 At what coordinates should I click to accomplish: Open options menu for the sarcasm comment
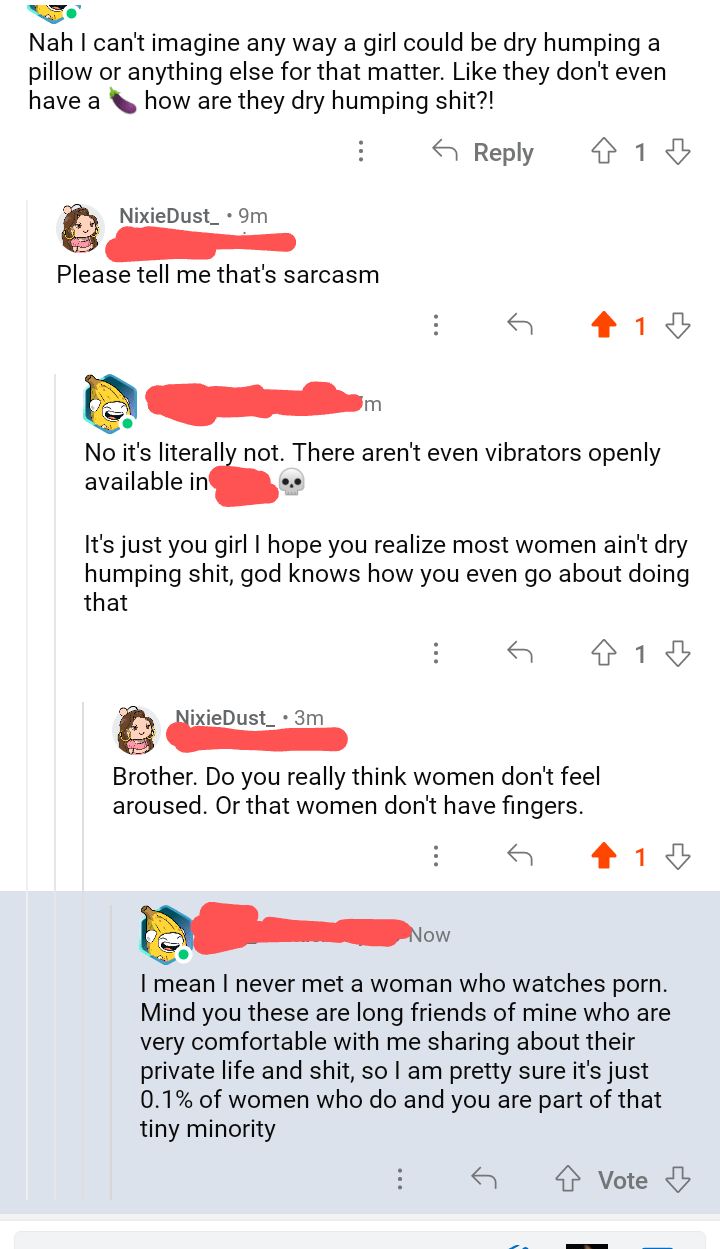[x=436, y=325]
